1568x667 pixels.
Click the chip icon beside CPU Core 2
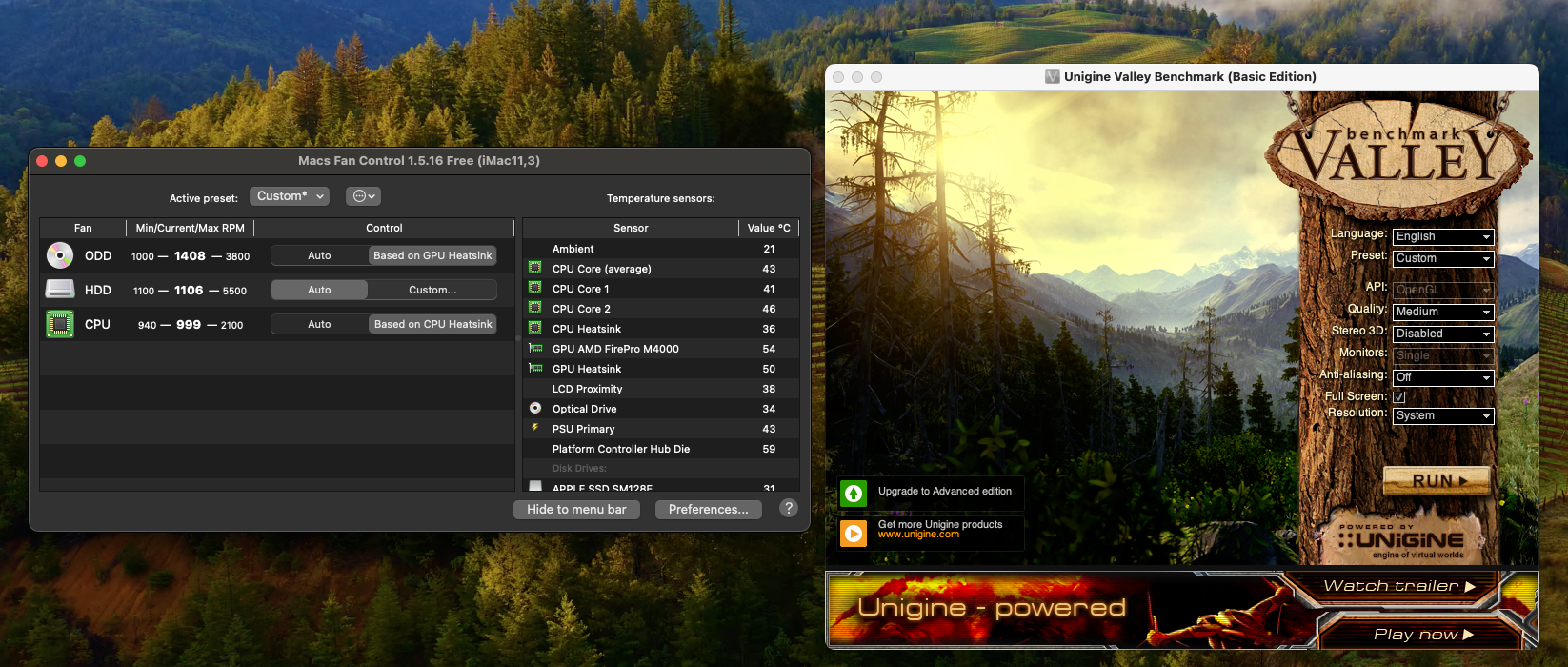pyautogui.click(x=535, y=308)
